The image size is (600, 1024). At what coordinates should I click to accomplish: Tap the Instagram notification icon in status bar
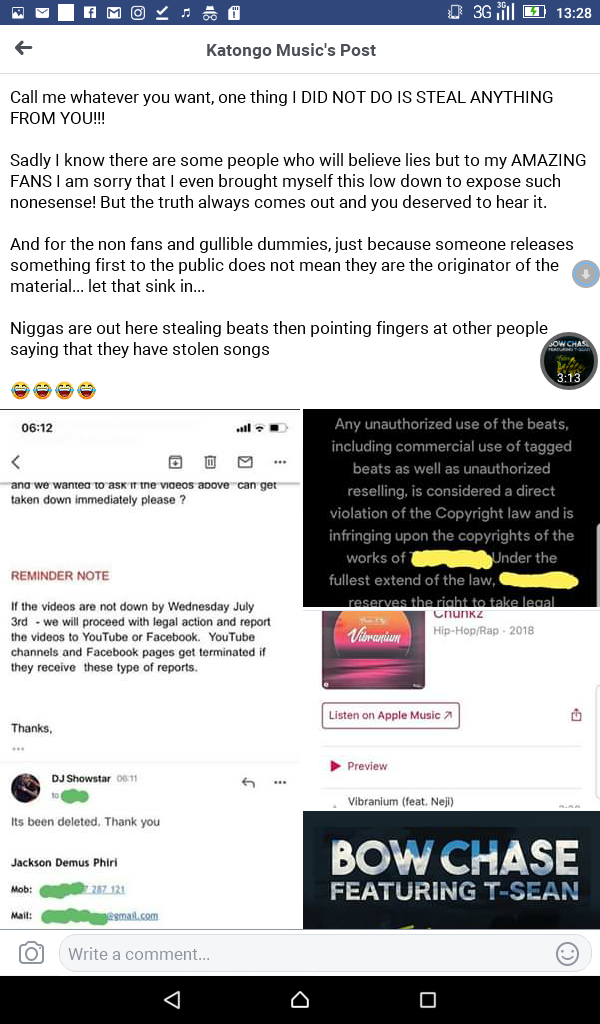point(138,12)
